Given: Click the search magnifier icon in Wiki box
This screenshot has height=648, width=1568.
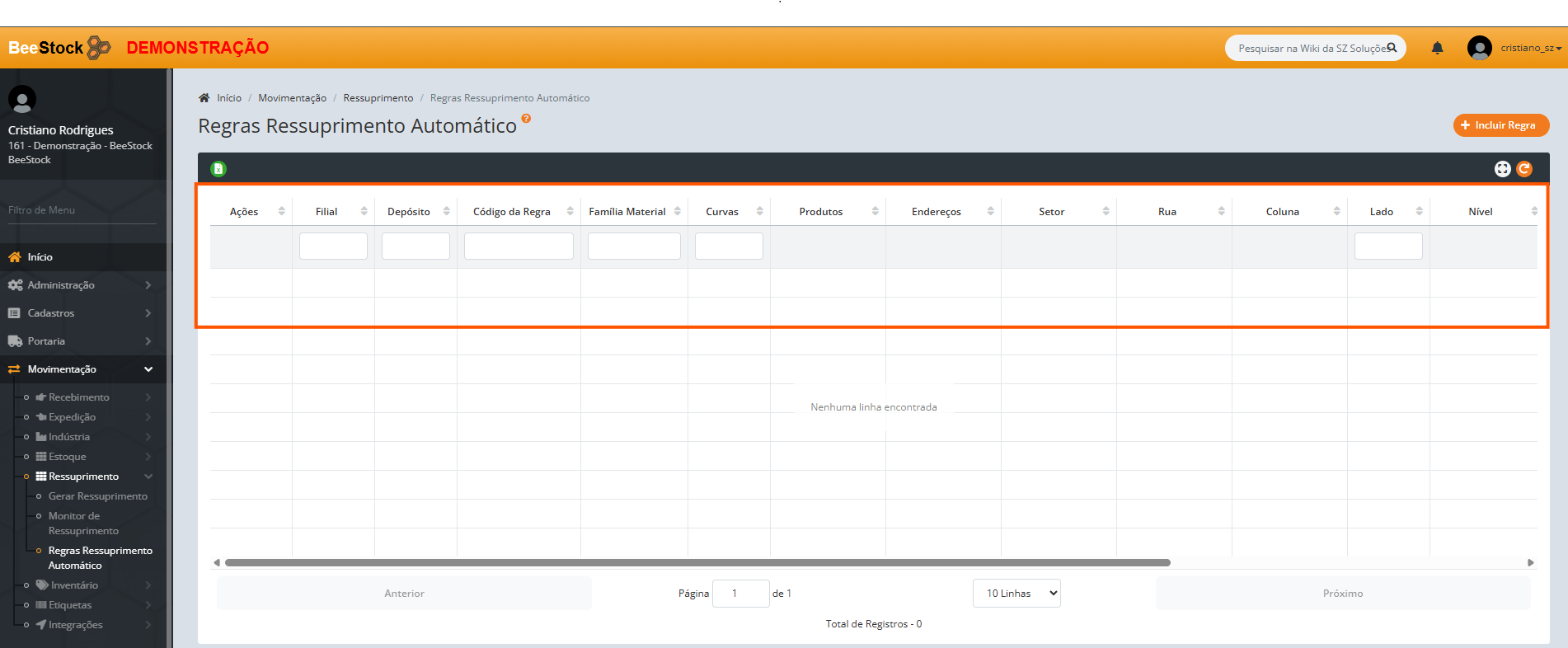Looking at the screenshot, I should point(1392,48).
